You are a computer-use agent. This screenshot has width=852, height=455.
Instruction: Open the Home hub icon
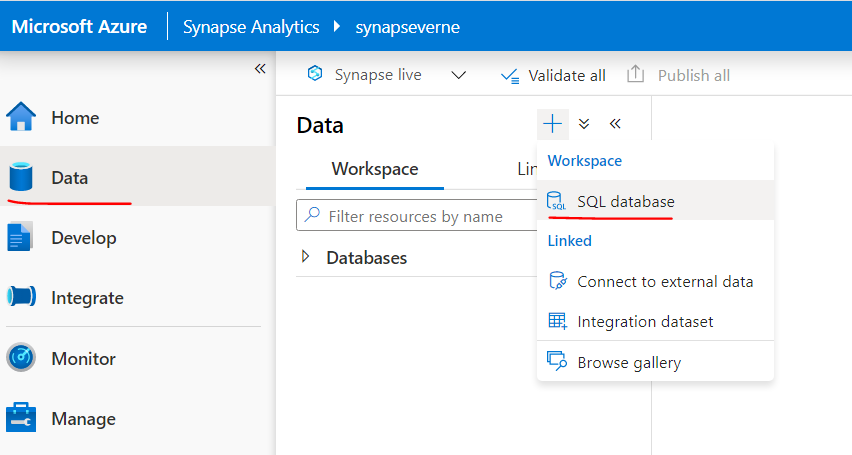pos(21,117)
